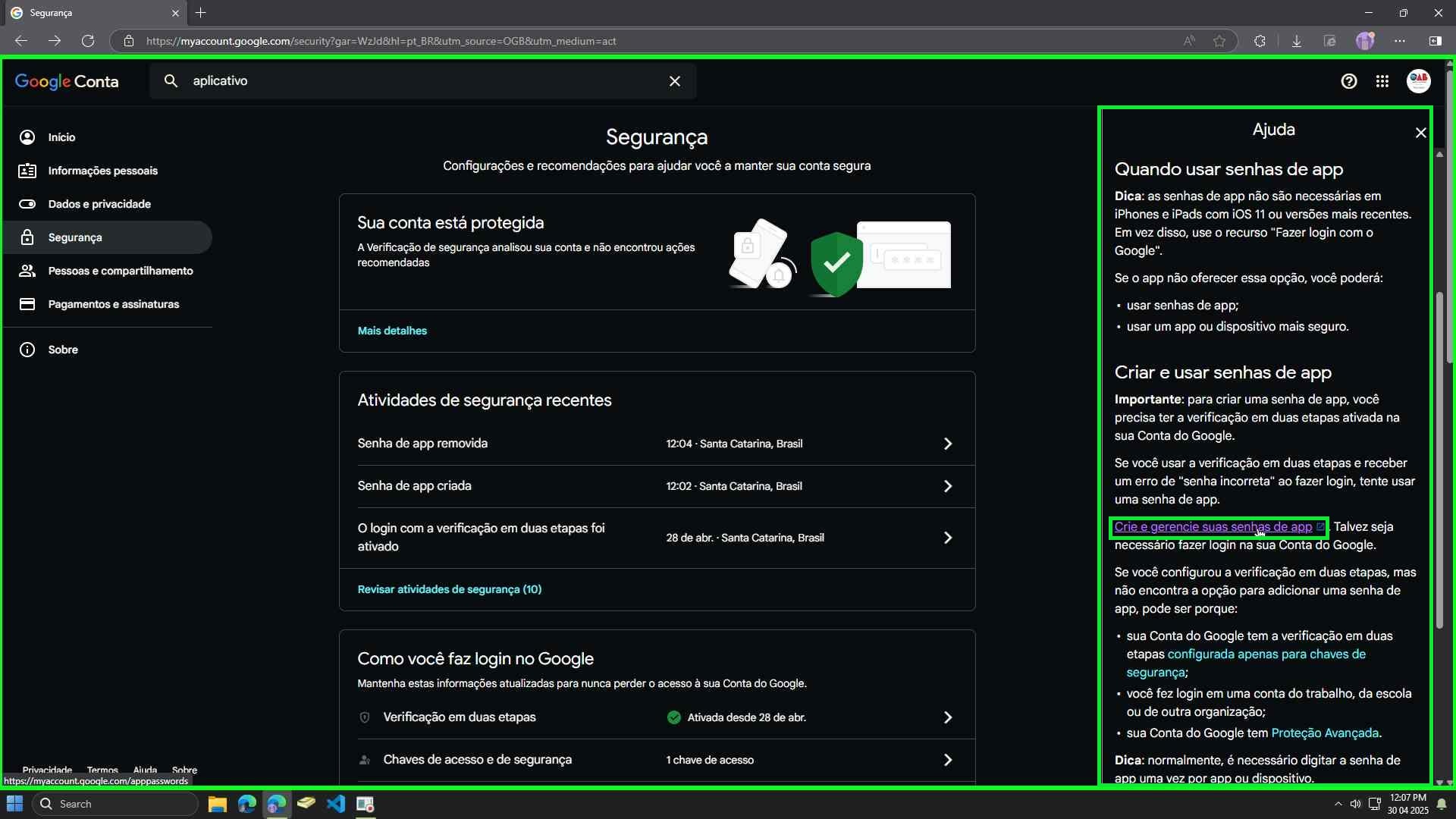
Task: Open the account profile avatar
Action: [x=1418, y=81]
